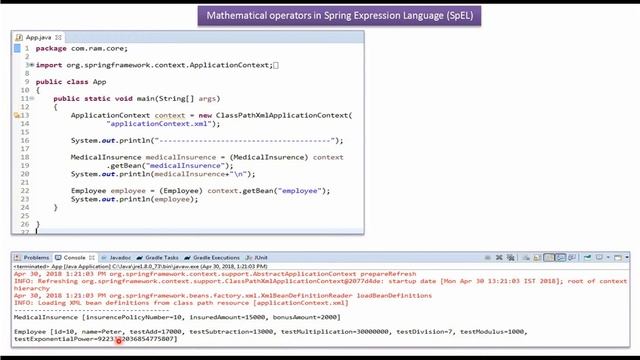Close the App.java editor tab
The height and width of the screenshot is (360, 640).
(58, 37)
